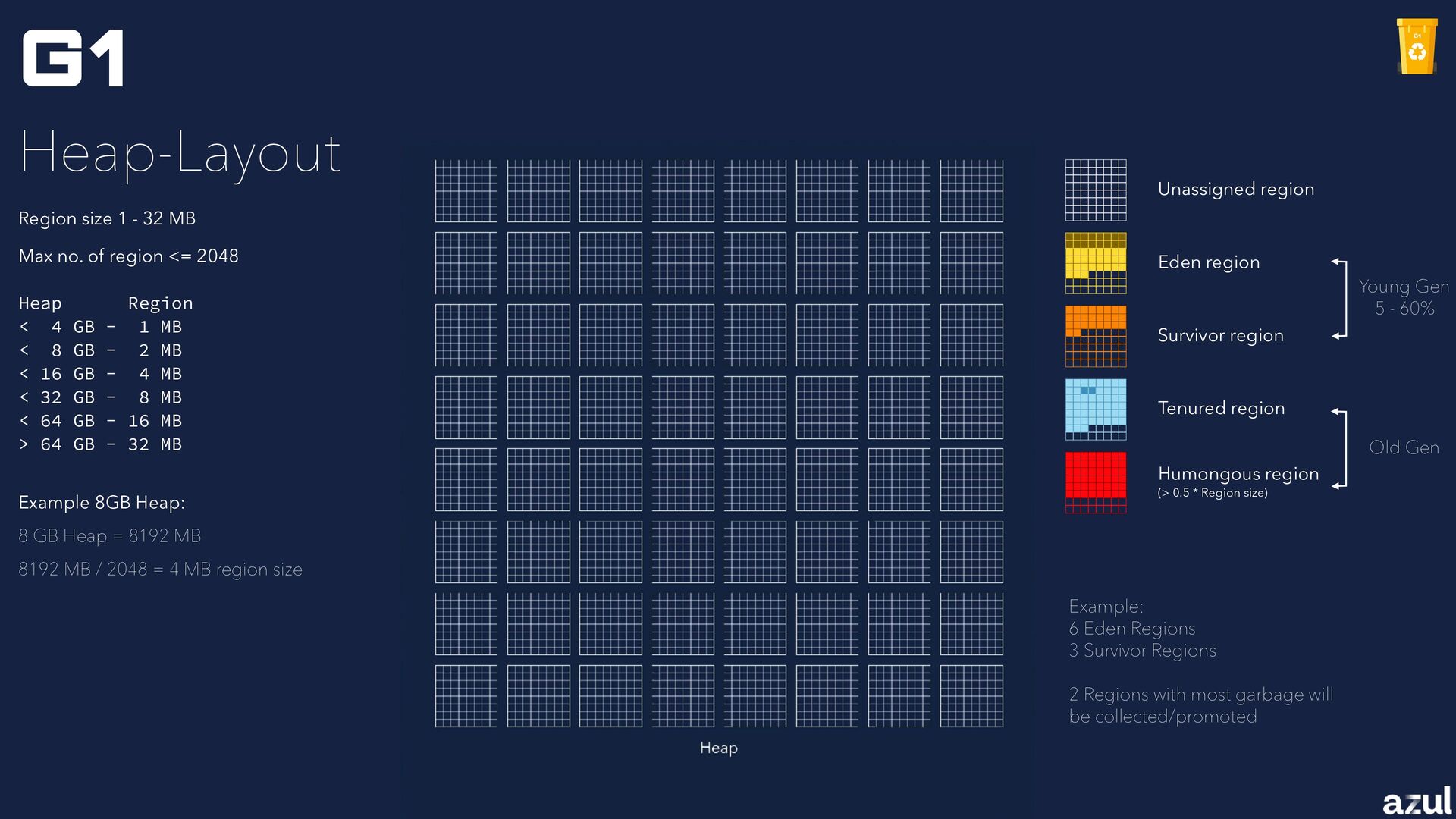This screenshot has width=1456, height=819.
Task: Click the Eden region label text
Action: tap(1208, 262)
